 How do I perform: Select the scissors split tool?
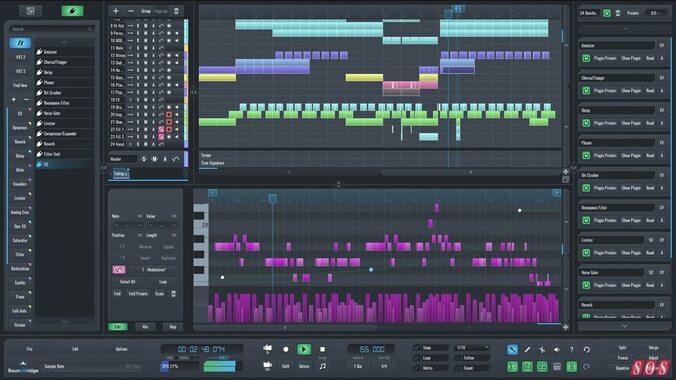tap(542, 350)
